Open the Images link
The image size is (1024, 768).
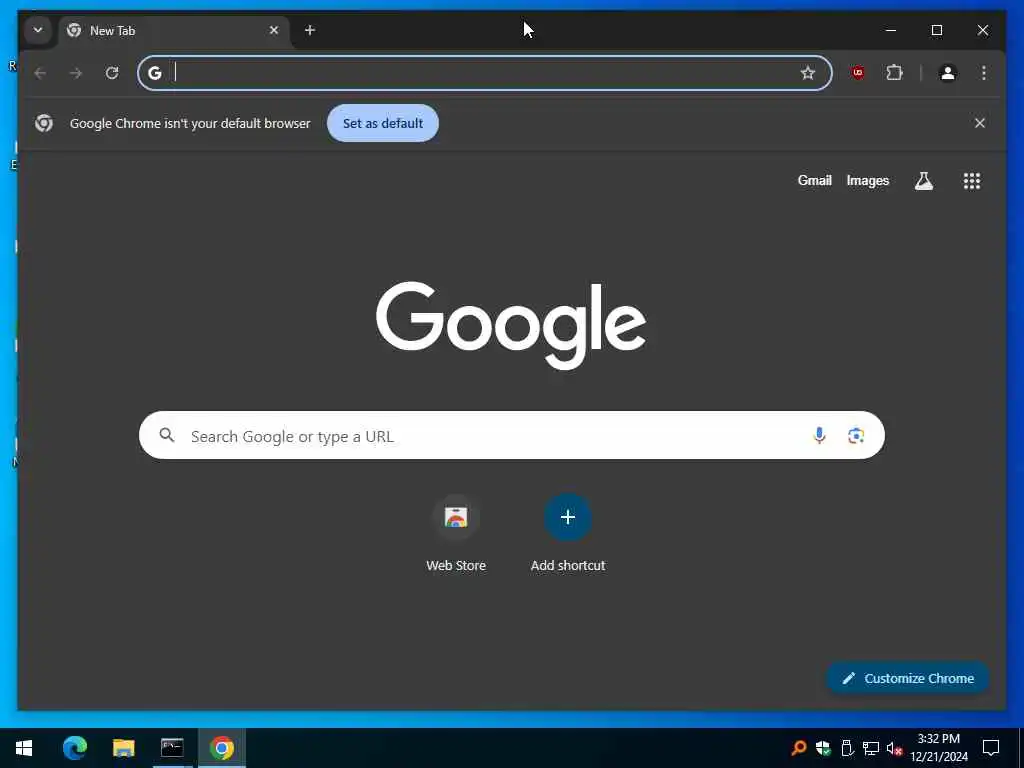pyautogui.click(x=867, y=180)
